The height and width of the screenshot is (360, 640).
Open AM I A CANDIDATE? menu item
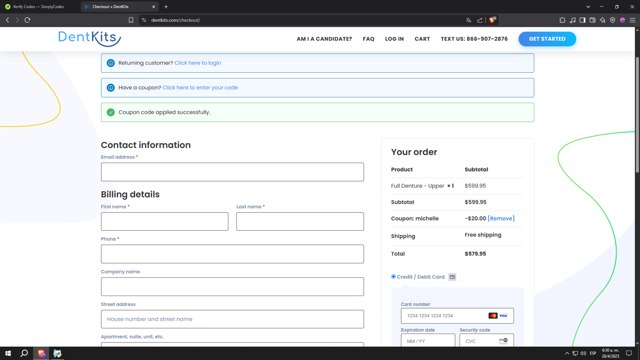pyautogui.click(x=324, y=39)
